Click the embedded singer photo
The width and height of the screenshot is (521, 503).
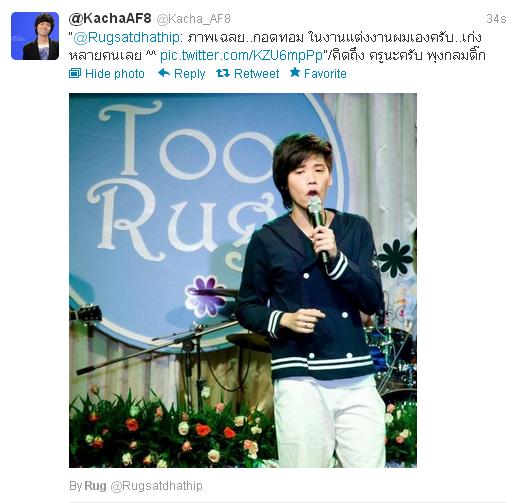[x=243, y=280]
